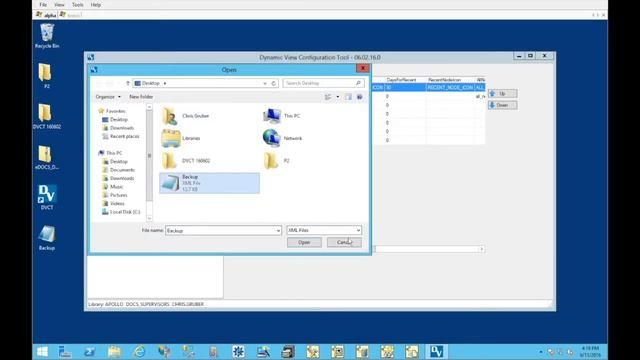Open the File menu
640x360 pixels.
(x=43, y=5)
